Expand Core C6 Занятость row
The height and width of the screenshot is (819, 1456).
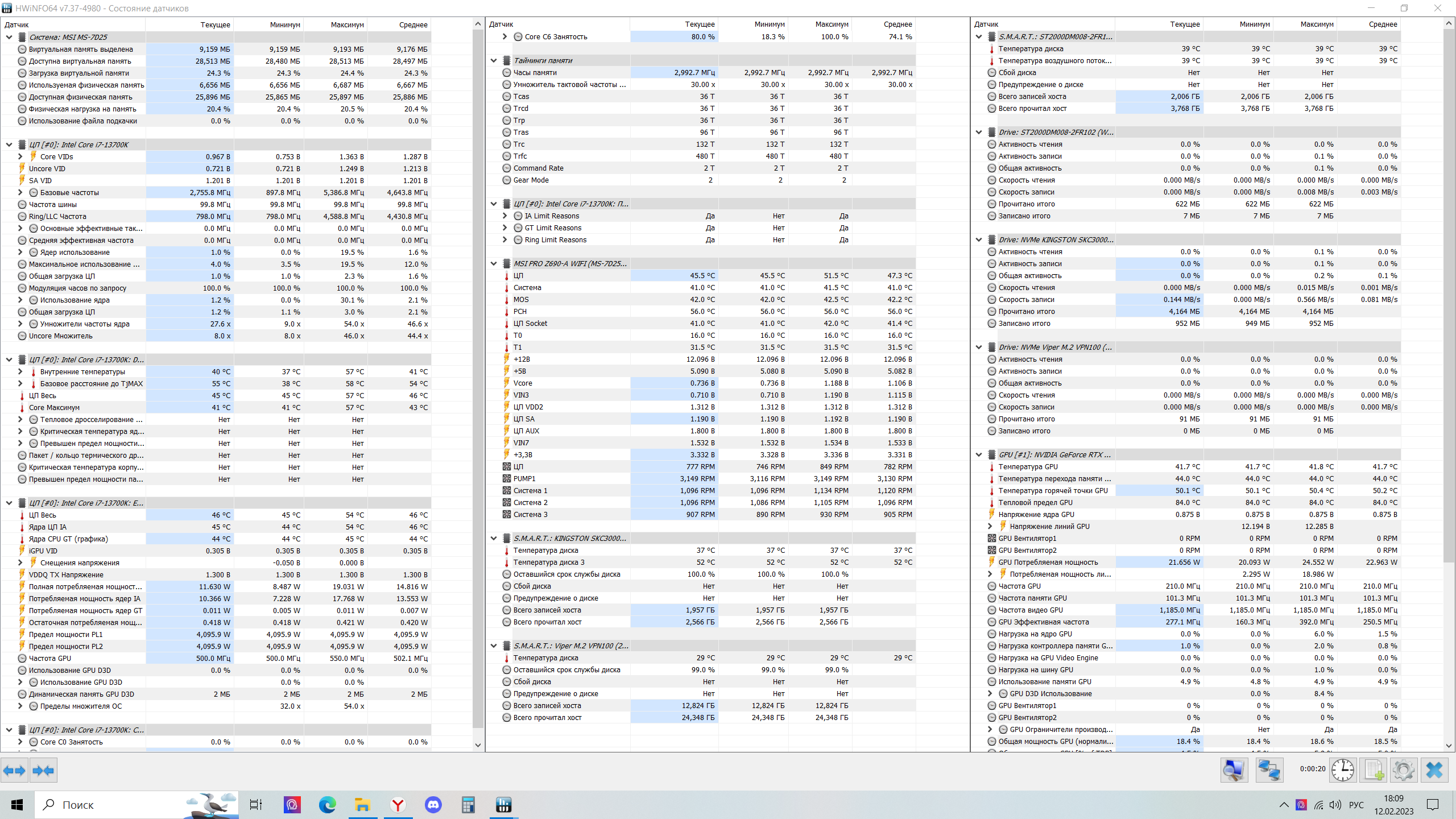[x=505, y=36]
